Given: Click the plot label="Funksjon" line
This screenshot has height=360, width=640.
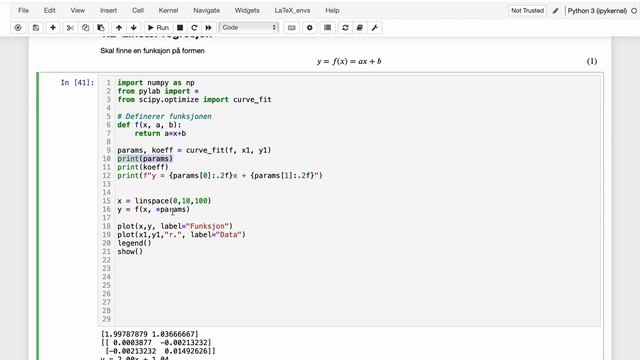Looking at the screenshot, I should tap(175, 226).
